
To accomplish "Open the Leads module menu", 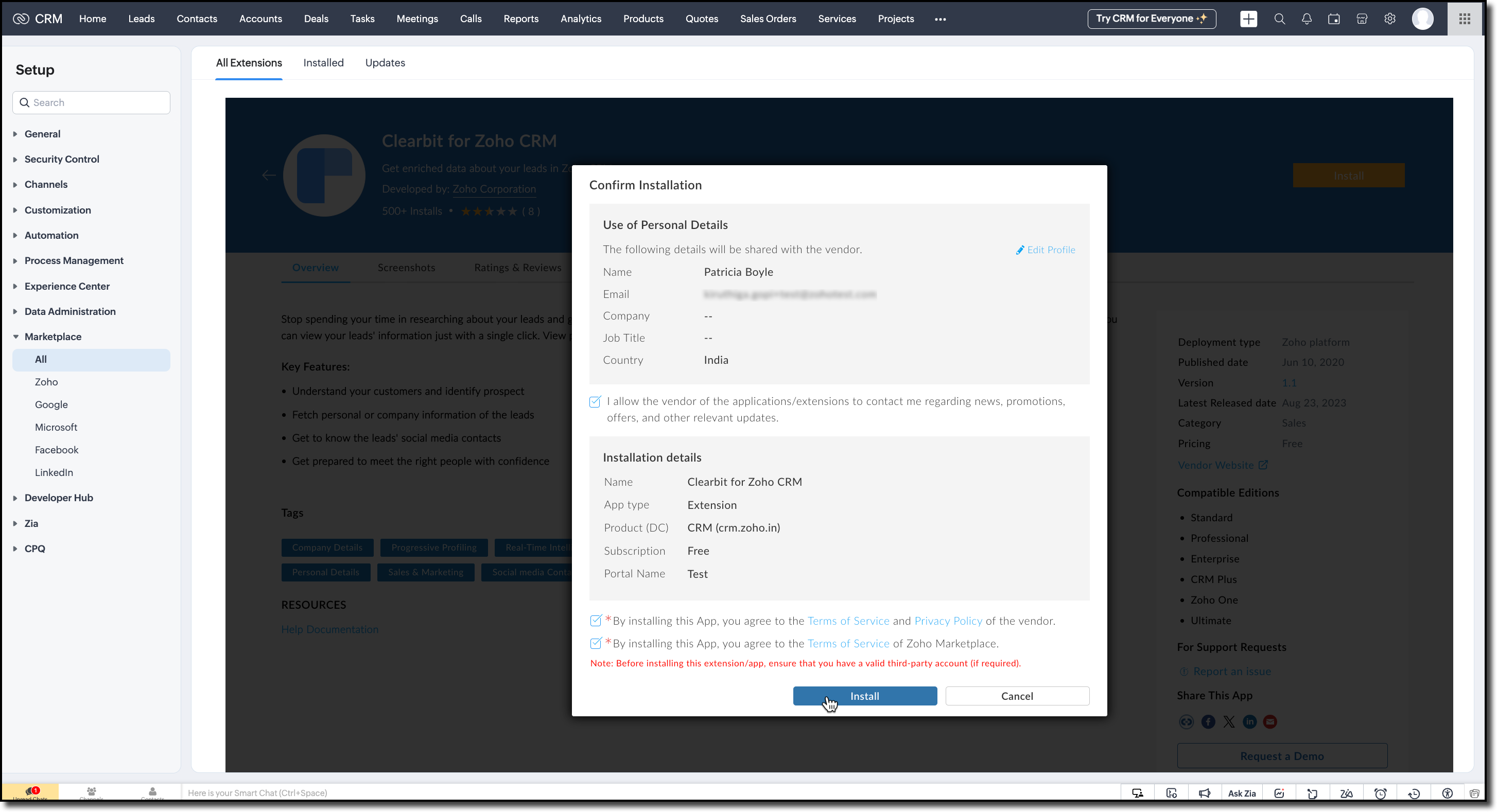I will coord(141,19).
